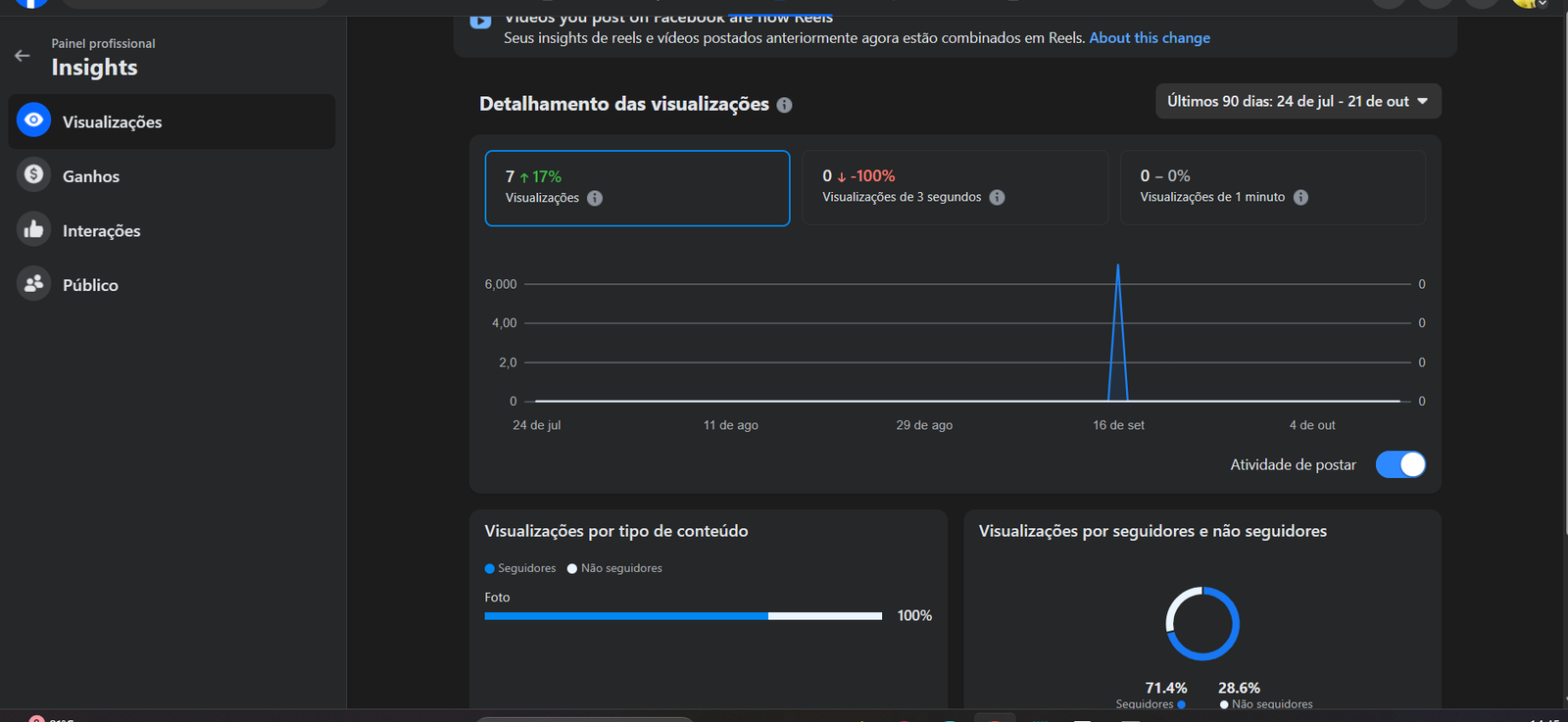The height and width of the screenshot is (722, 1568).
Task: Select the Visualizações metric card
Action: [637, 188]
